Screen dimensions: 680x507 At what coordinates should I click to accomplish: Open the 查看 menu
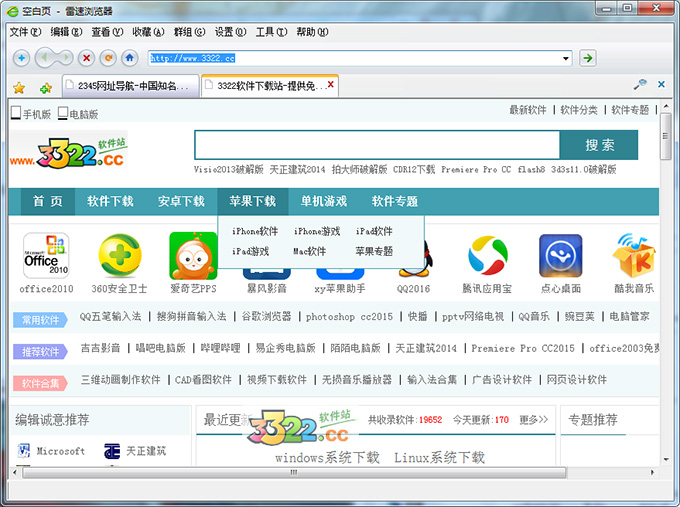(x=108, y=32)
